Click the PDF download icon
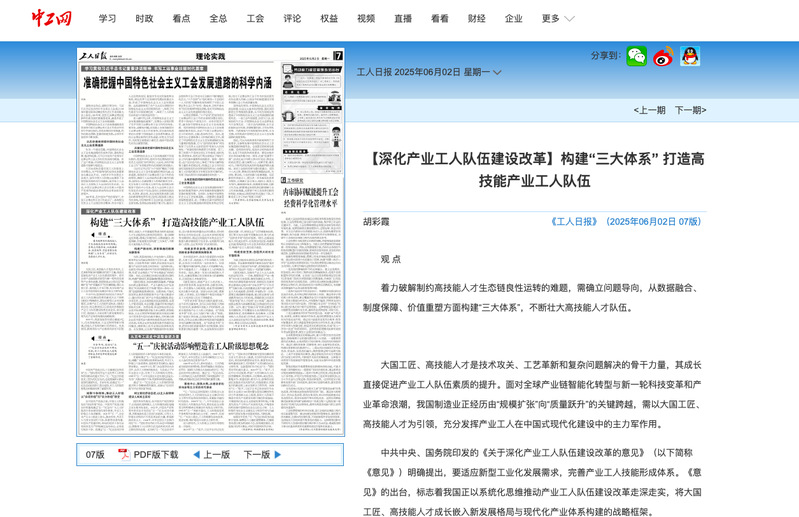 (124, 454)
